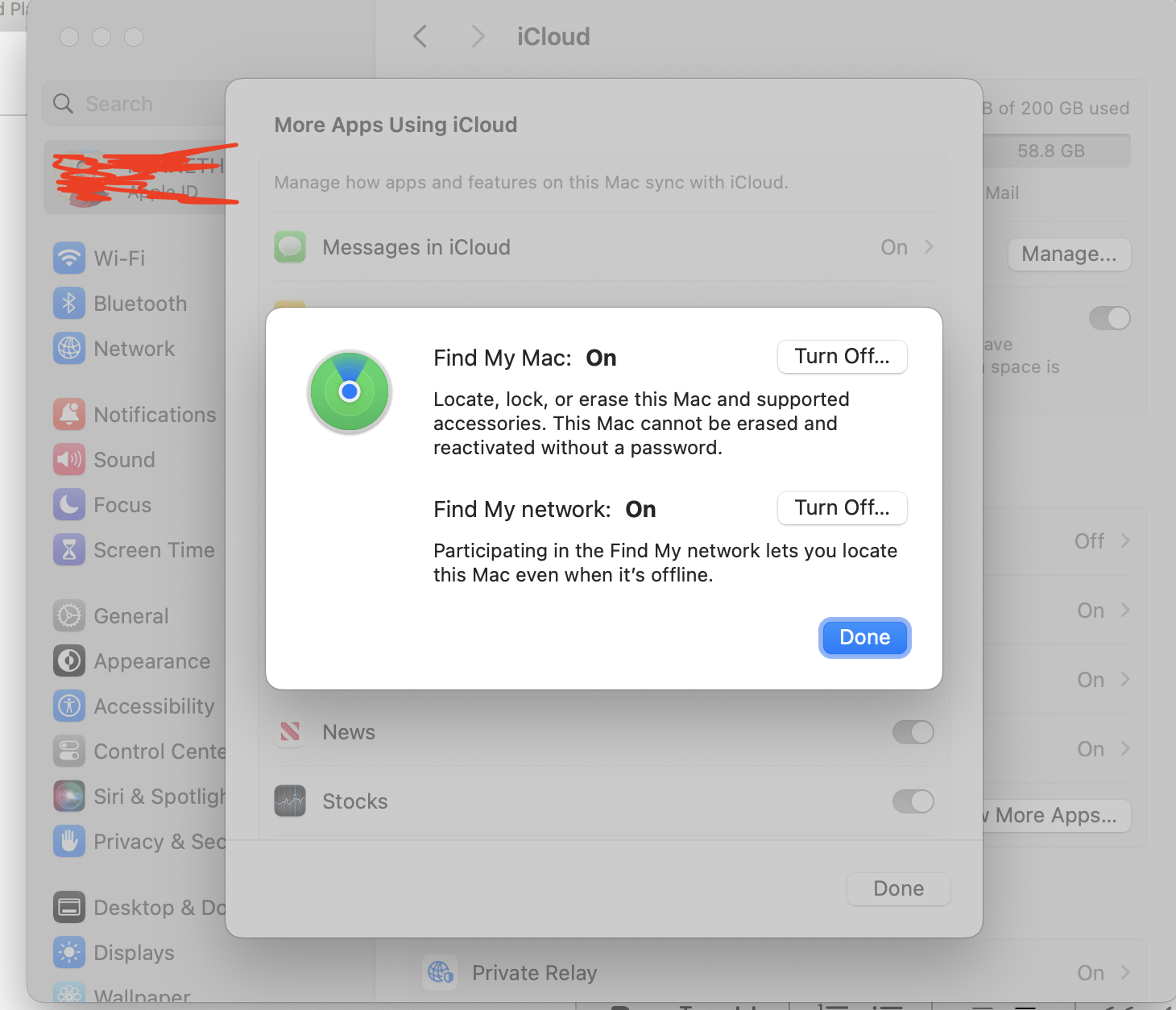The image size is (1176, 1010).
Task: Click the Accessibility sidebar icon
Action: pos(69,706)
